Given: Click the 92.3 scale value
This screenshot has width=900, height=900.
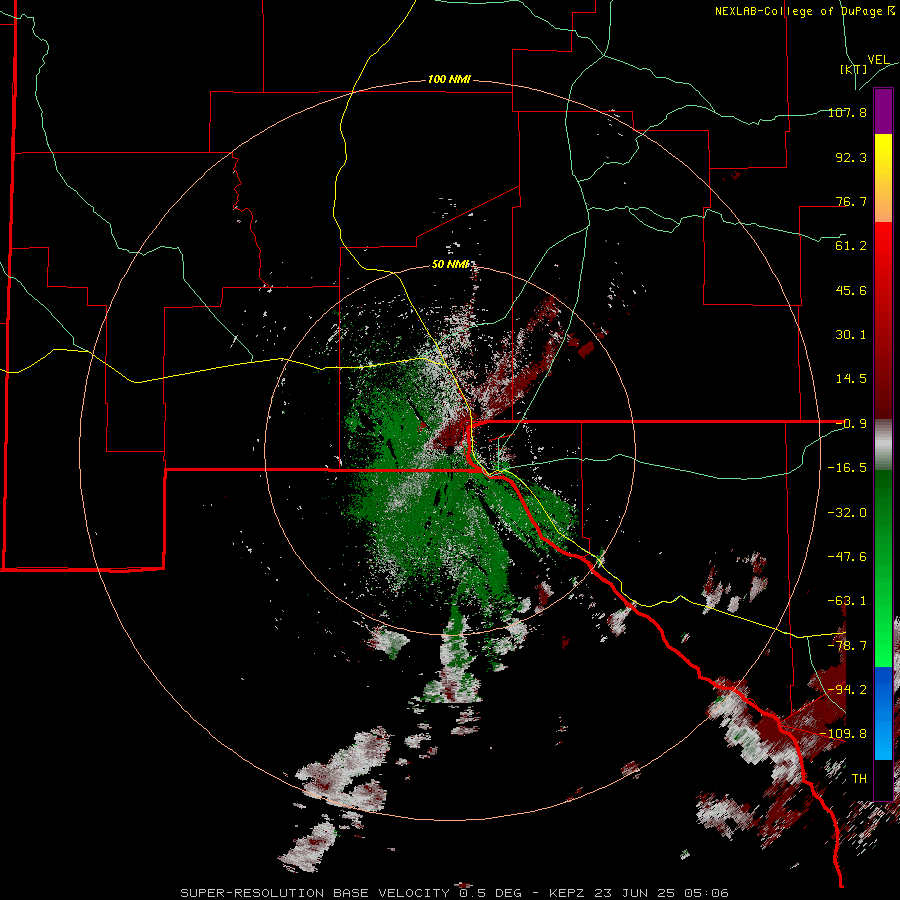Looking at the screenshot, I should click(851, 157).
